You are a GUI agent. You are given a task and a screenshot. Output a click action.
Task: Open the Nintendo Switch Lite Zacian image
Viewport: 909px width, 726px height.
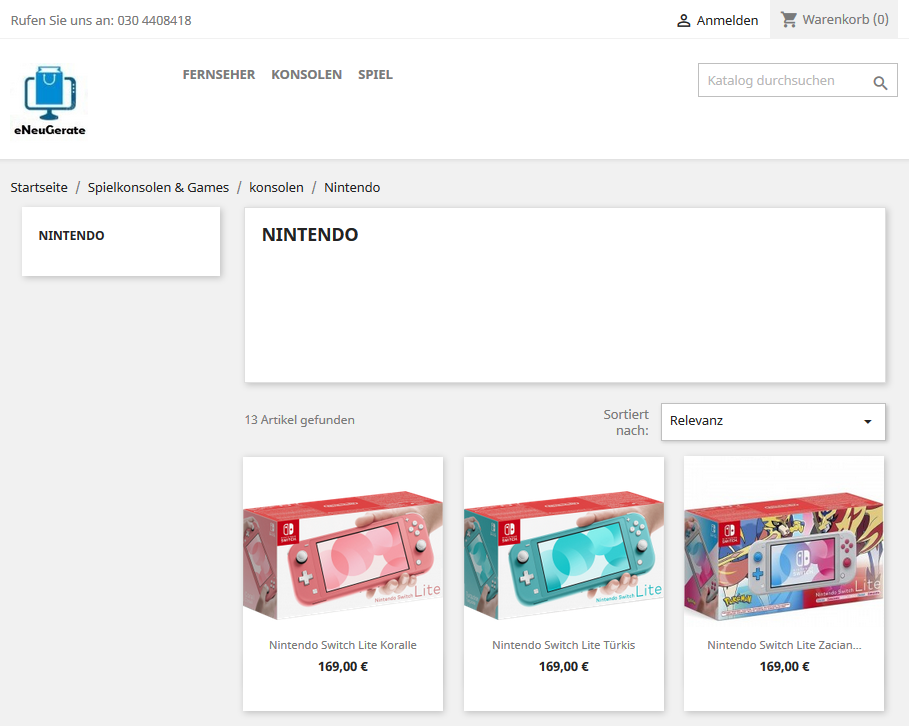[x=784, y=555]
